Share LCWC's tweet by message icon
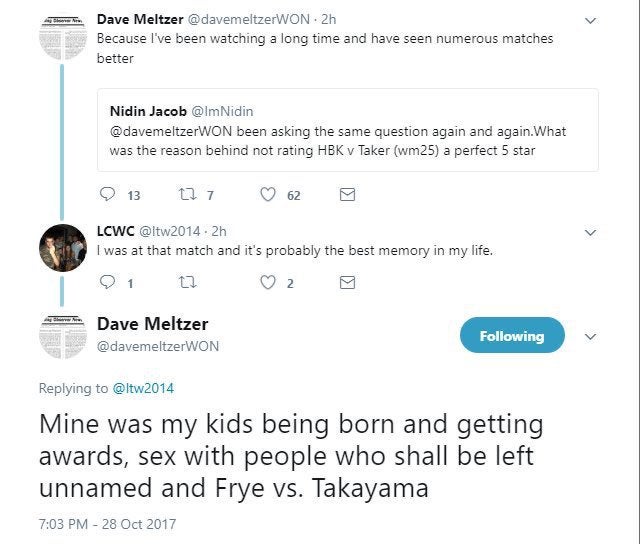640x544 pixels. (347, 283)
